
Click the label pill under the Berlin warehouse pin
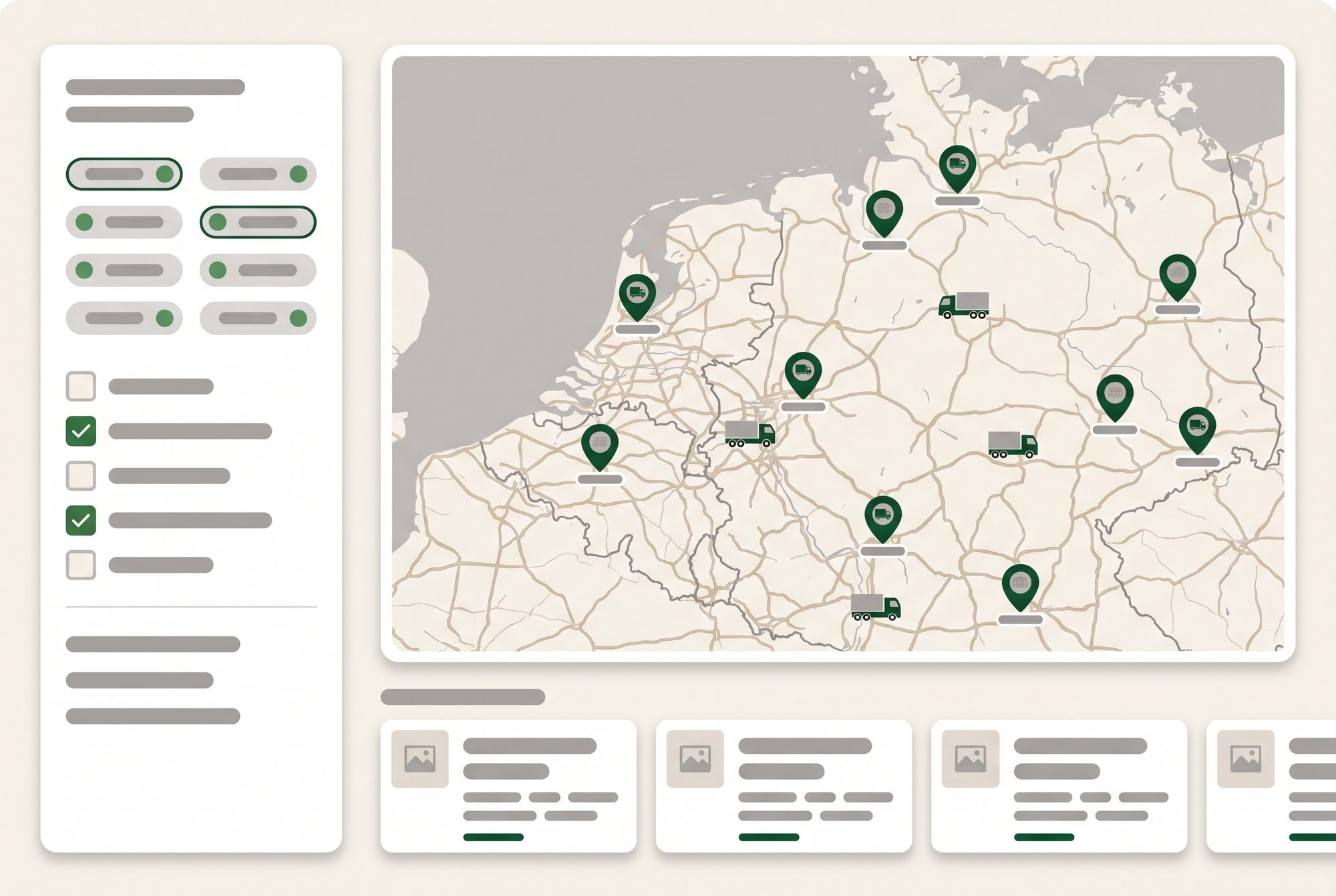(1178, 310)
